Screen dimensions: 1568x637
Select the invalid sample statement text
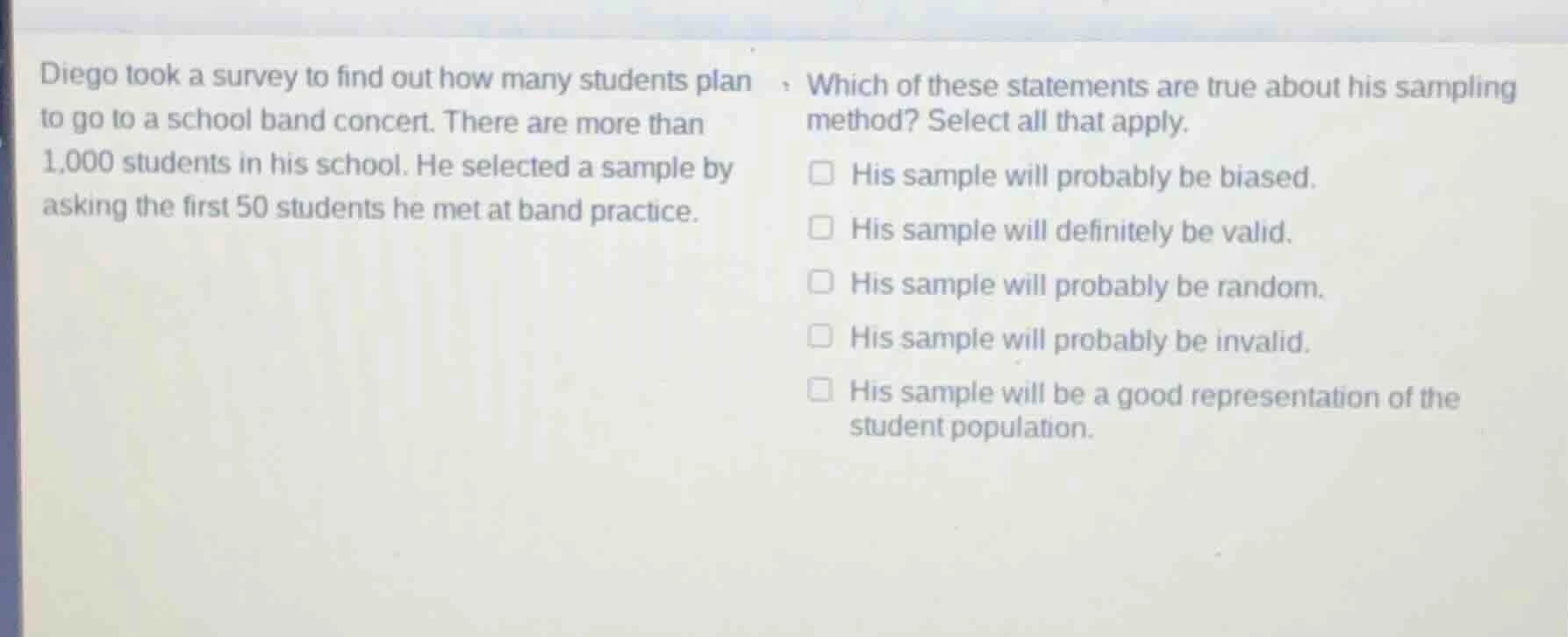tap(1075, 339)
